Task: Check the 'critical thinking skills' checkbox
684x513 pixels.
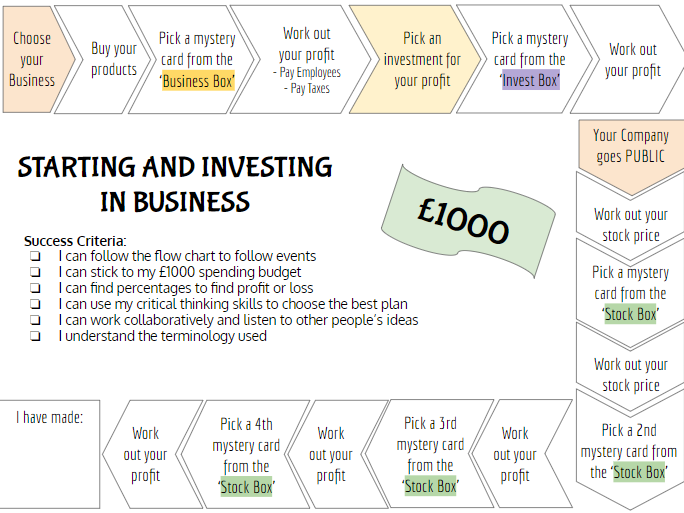Action: pos(35,304)
